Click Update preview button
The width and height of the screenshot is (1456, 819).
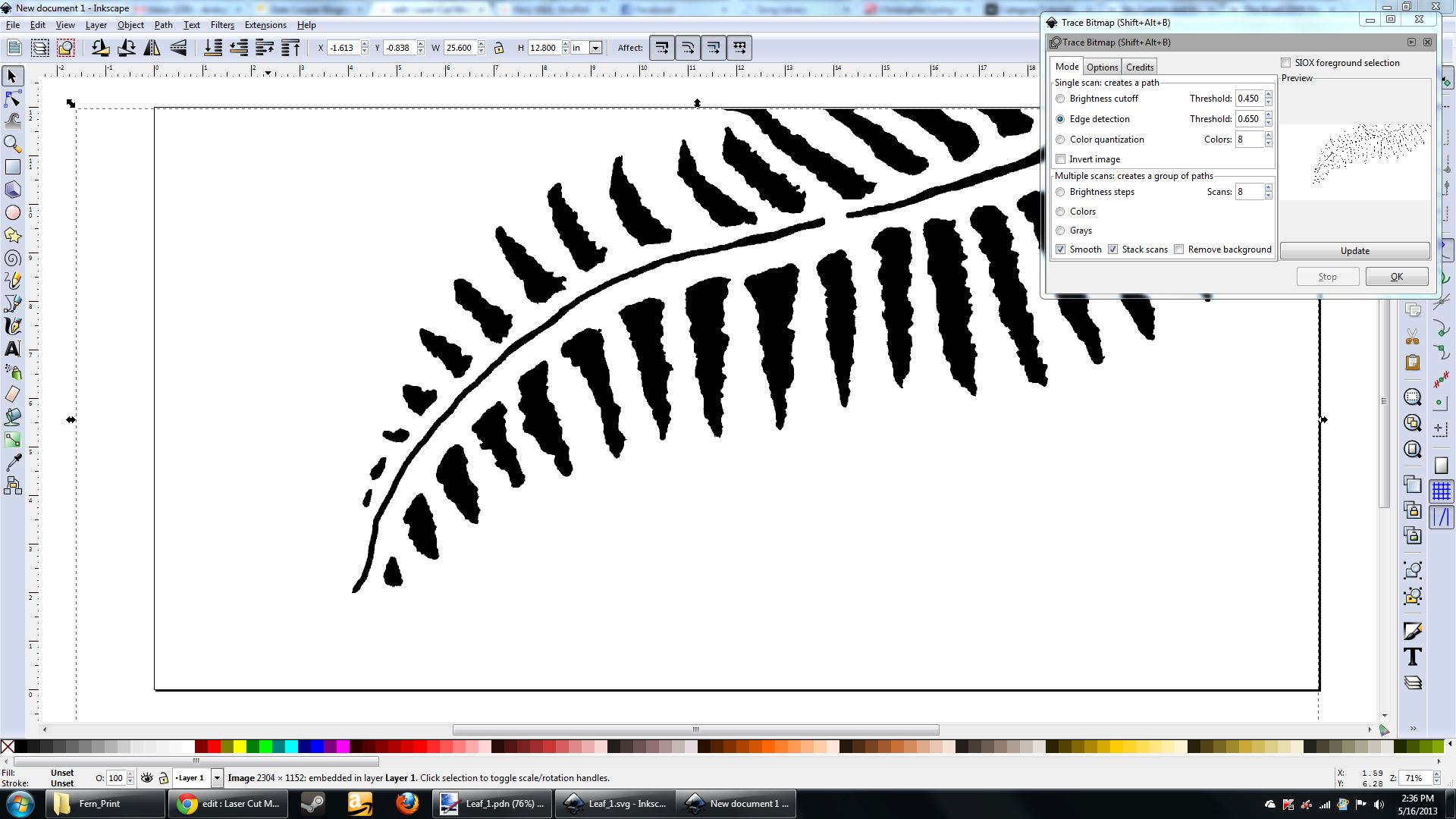(1354, 251)
